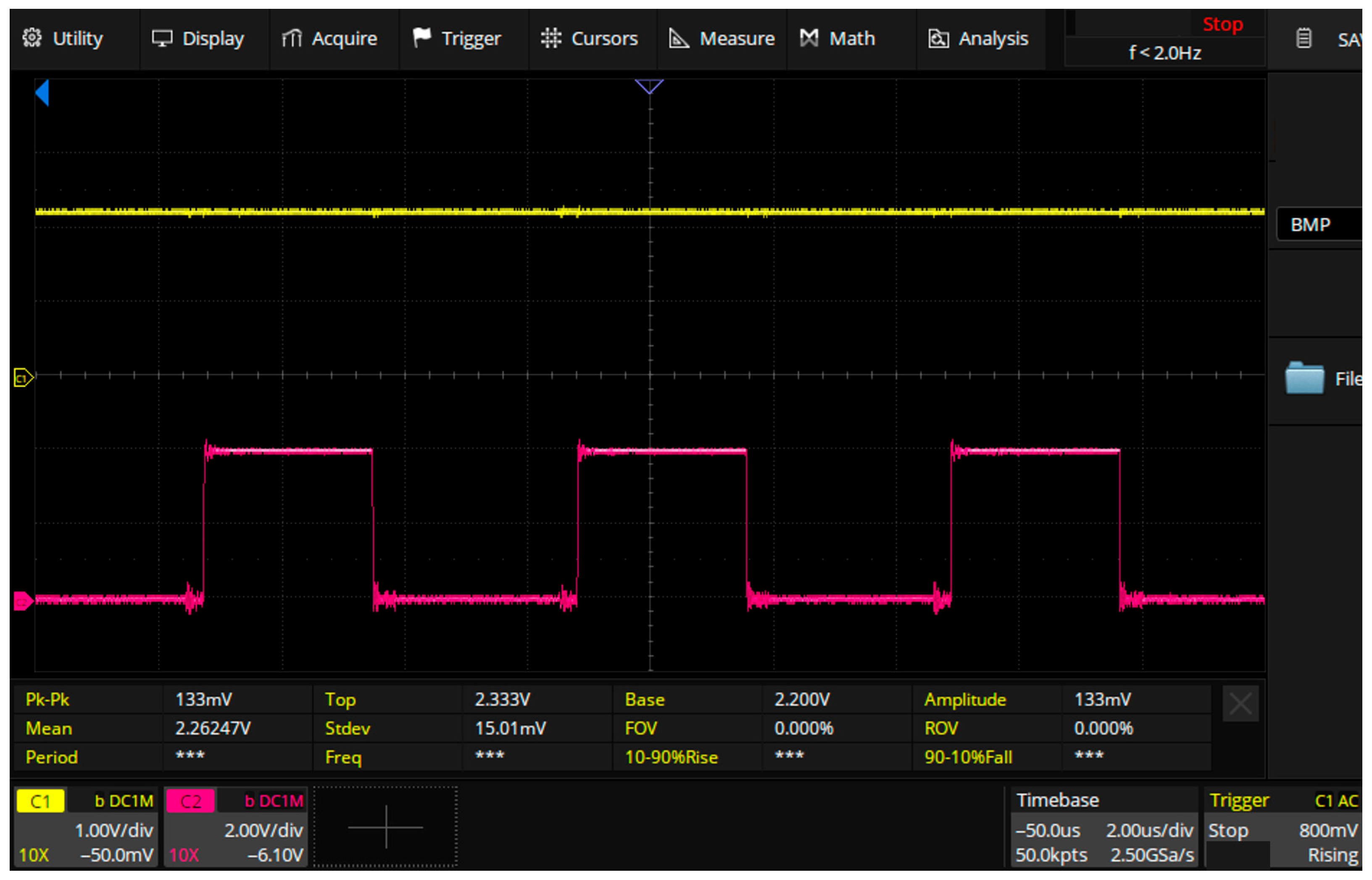Click the C2 2.00V/div scale value

263,830
